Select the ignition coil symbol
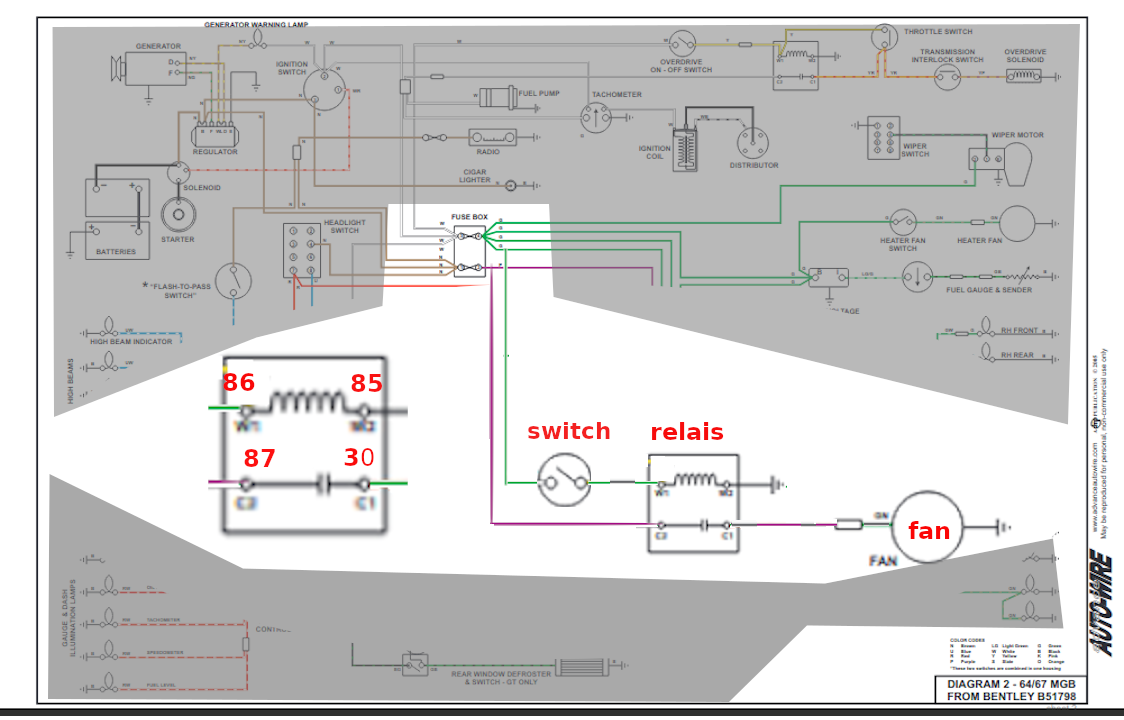Screen dimensions: 1124x720 [x=685, y=149]
